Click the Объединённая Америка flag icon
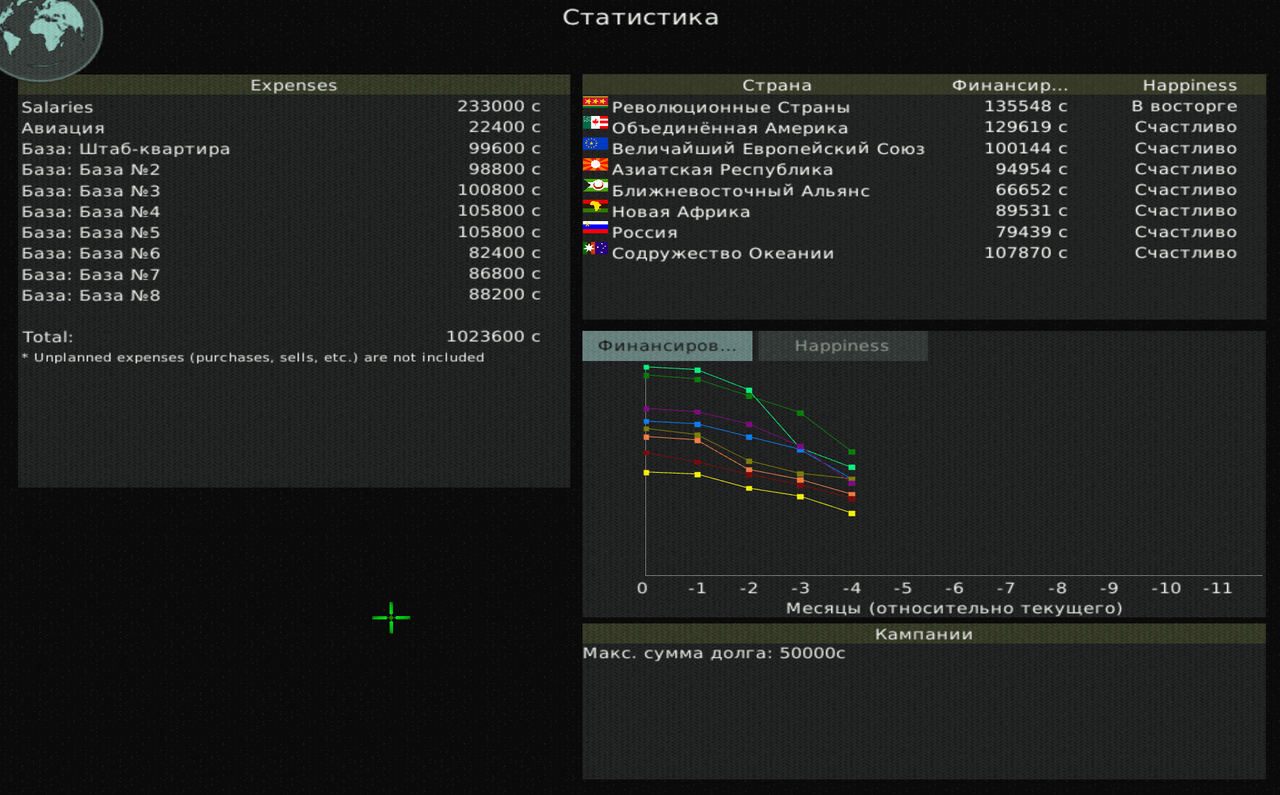The height and width of the screenshot is (795, 1280). (x=596, y=123)
